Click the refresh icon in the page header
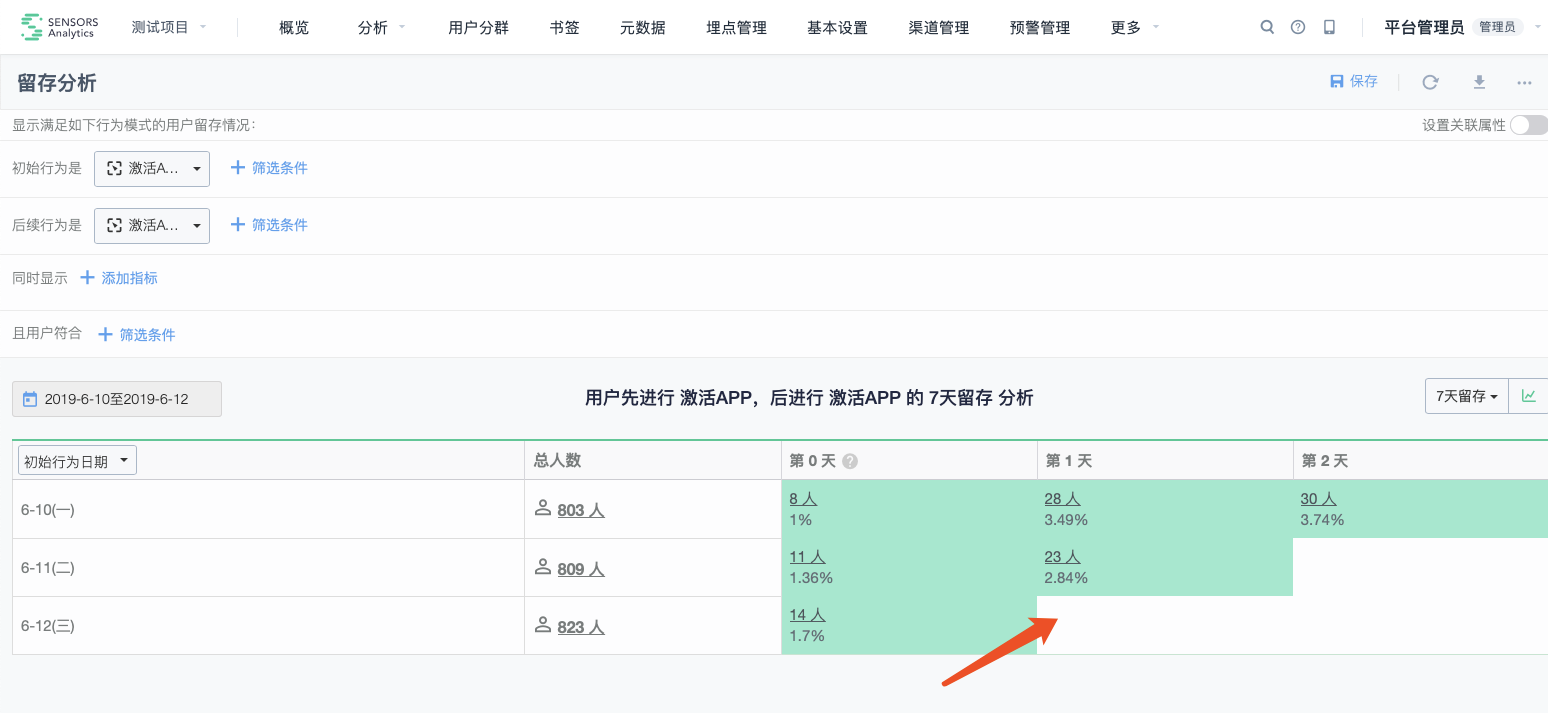This screenshot has width=1548, height=713. (1430, 82)
